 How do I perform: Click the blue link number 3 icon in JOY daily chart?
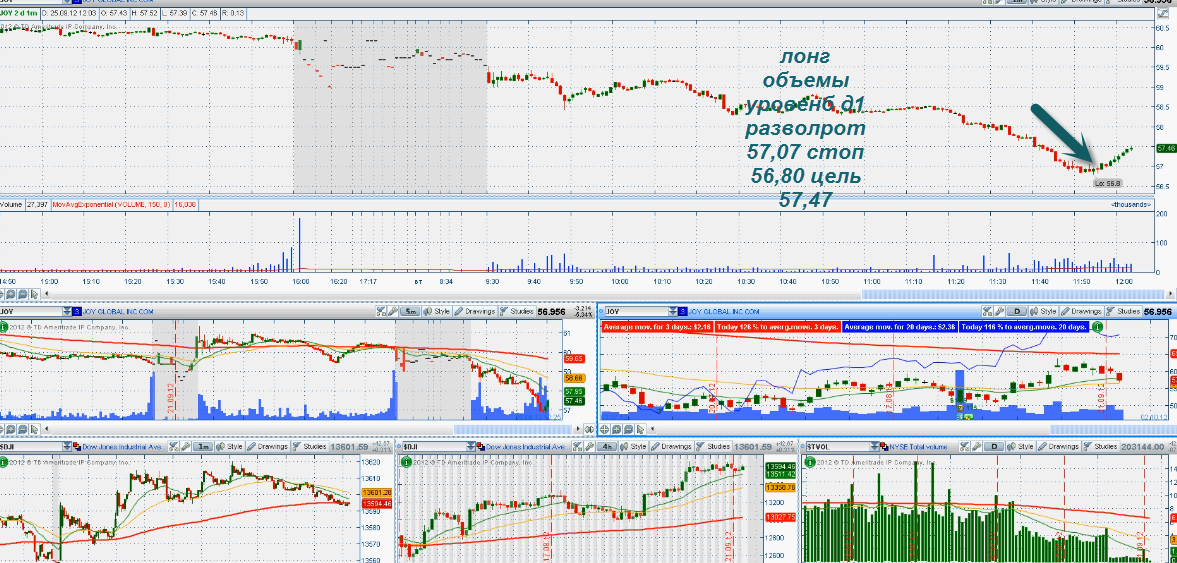pos(683,312)
